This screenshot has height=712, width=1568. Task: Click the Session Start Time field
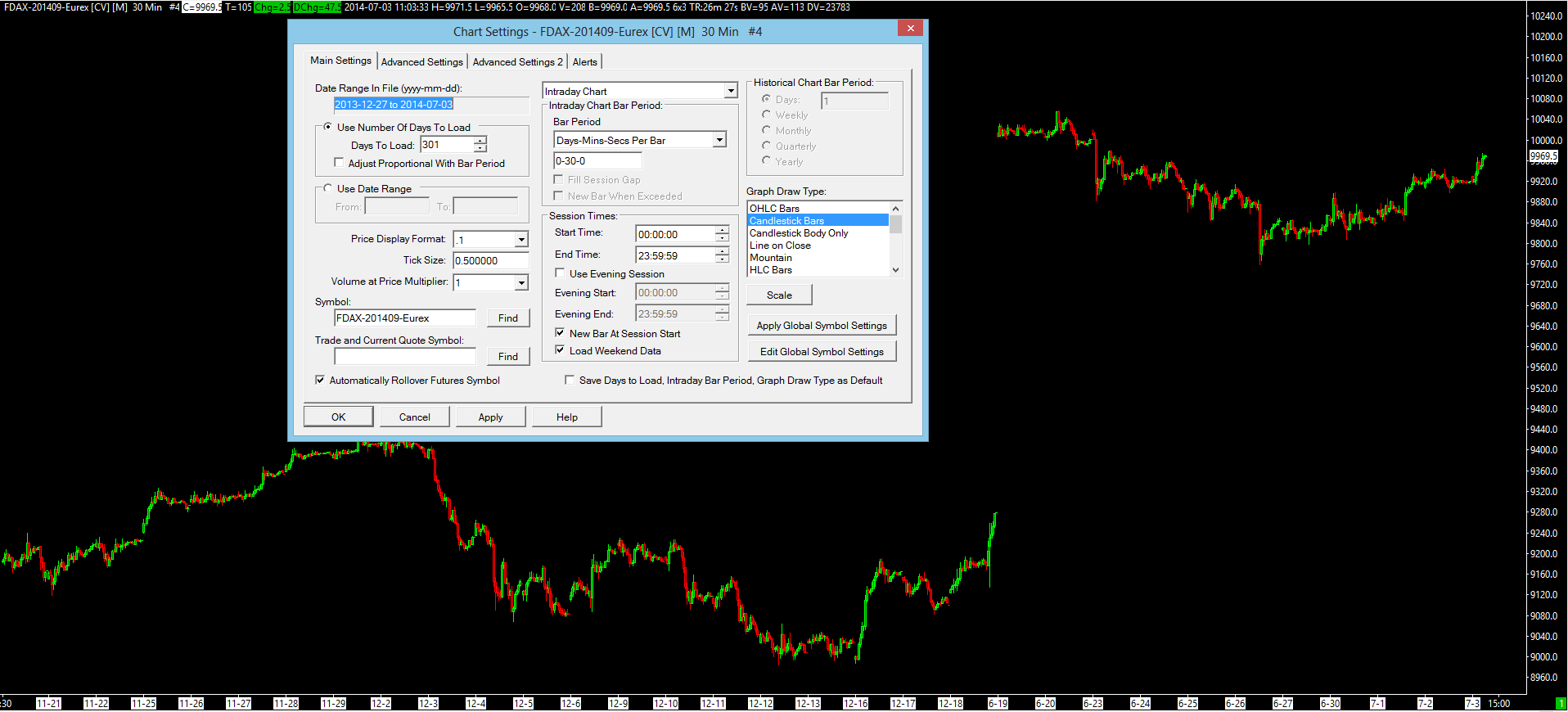[x=675, y=234]
